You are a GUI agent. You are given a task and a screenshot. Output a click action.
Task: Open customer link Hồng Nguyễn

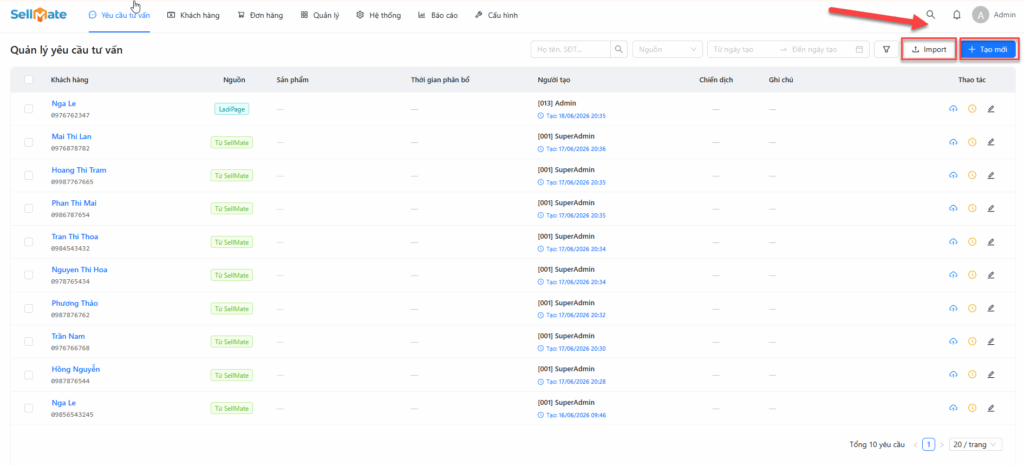coord(76,369)
